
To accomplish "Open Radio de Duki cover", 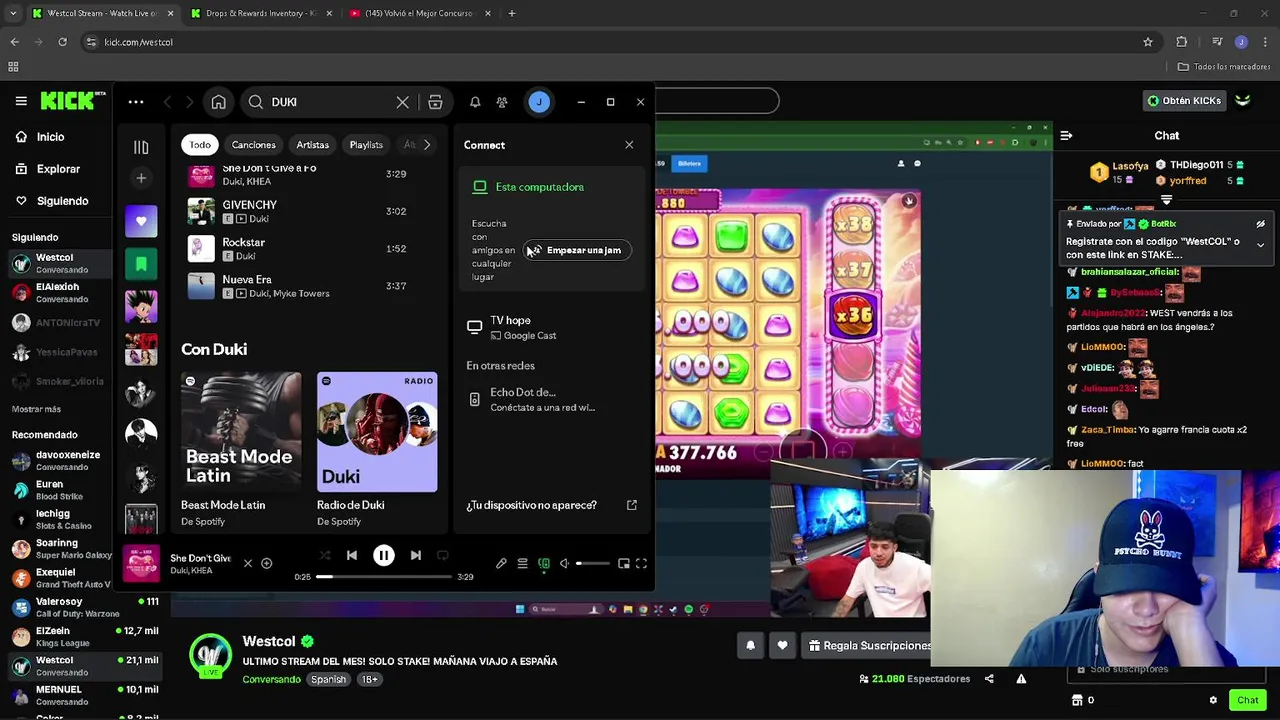I will (377, 432).
